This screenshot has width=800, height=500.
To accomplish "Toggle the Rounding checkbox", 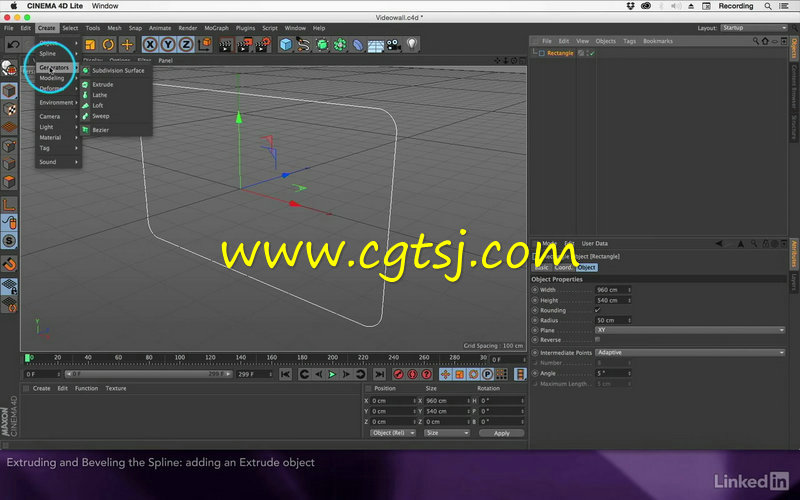I will click(x=597, y=310).
